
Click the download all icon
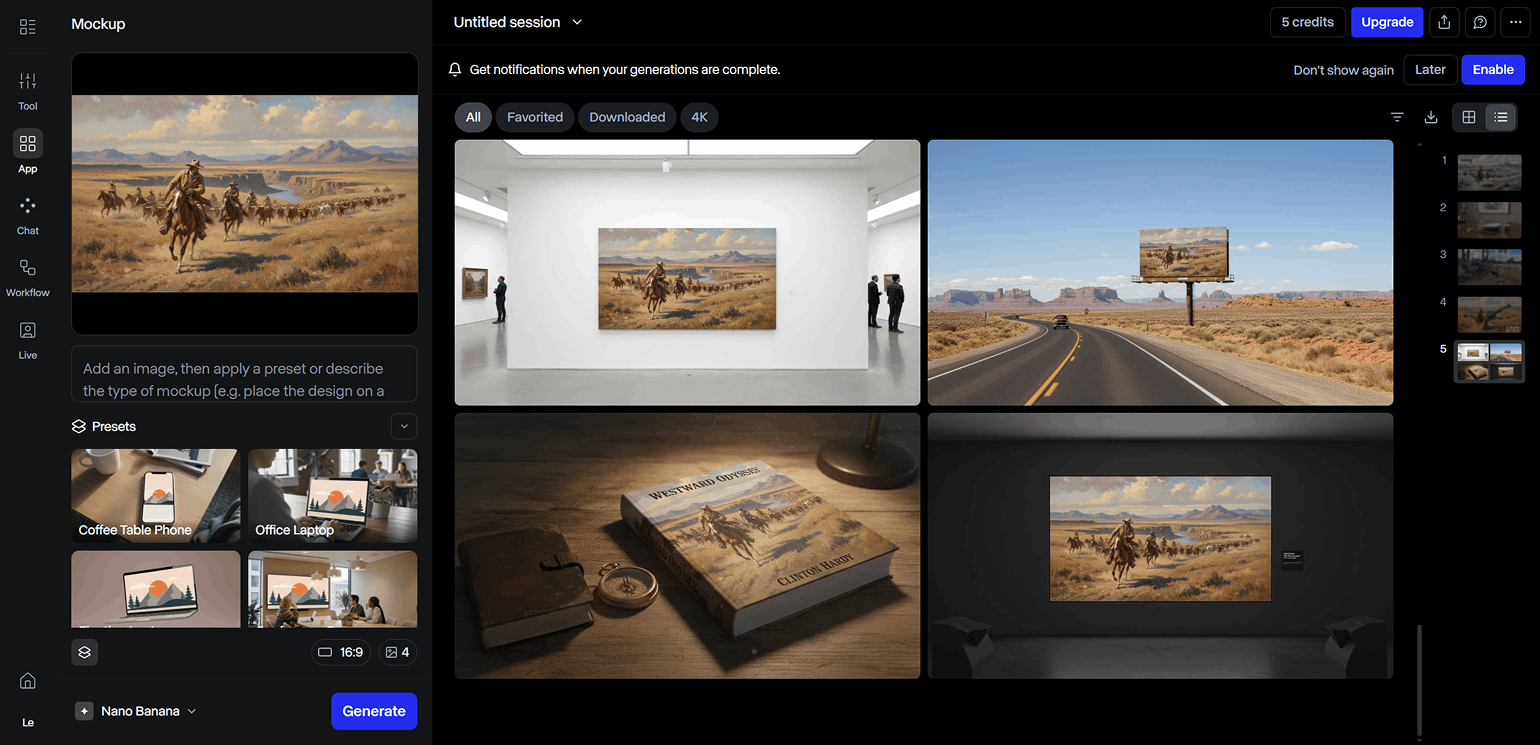1431,117
